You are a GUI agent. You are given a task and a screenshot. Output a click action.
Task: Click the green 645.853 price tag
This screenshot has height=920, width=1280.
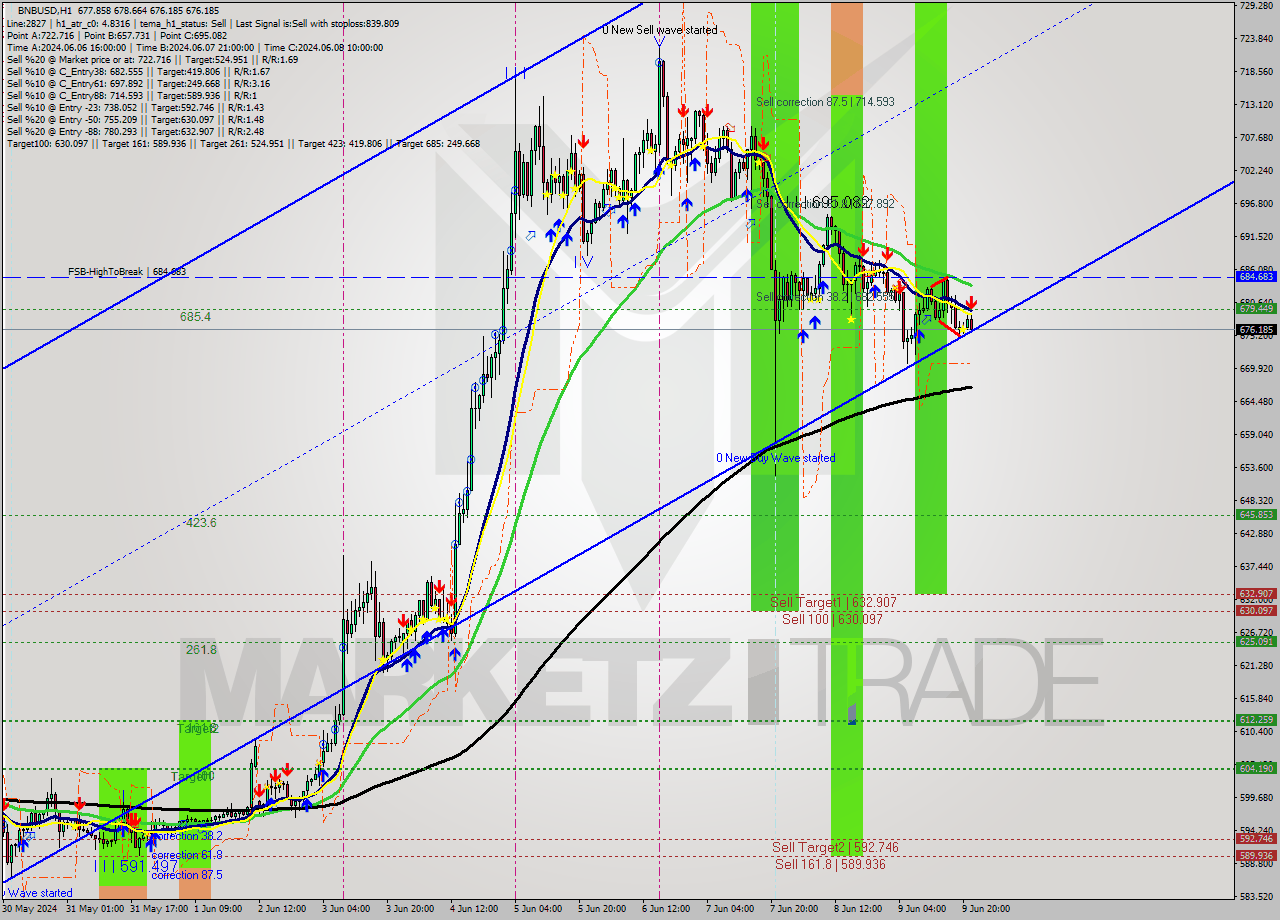pyautogui.click(x=1256, y=515)
